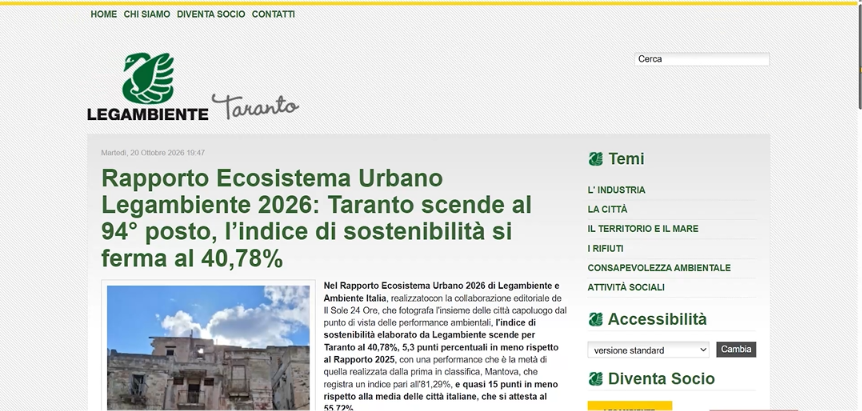Click the Legambiente swan logo
The image size is (862, 411).
pyautogui.click(x=148, y=86)
